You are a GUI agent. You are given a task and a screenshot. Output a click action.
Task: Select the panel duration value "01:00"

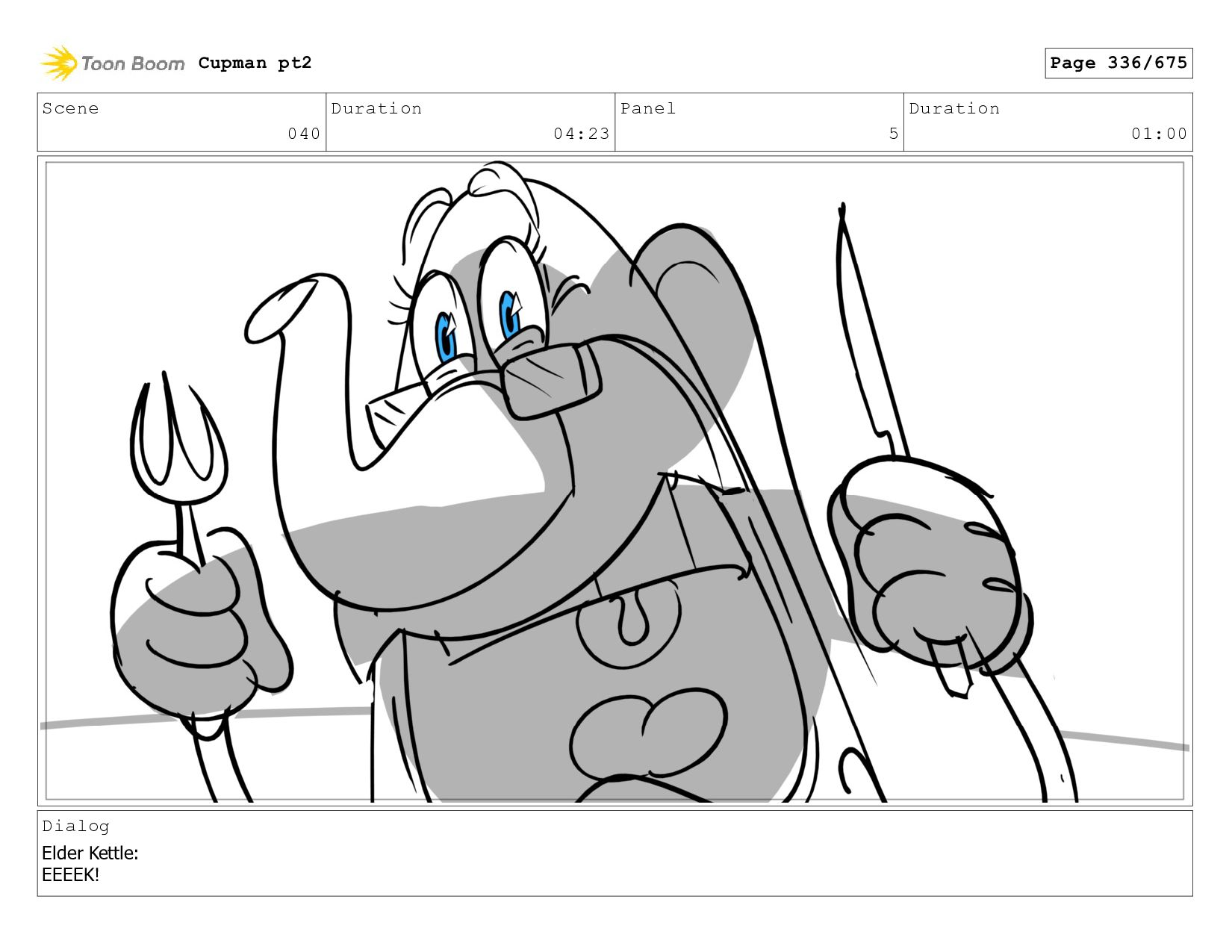click(1159, 134)
